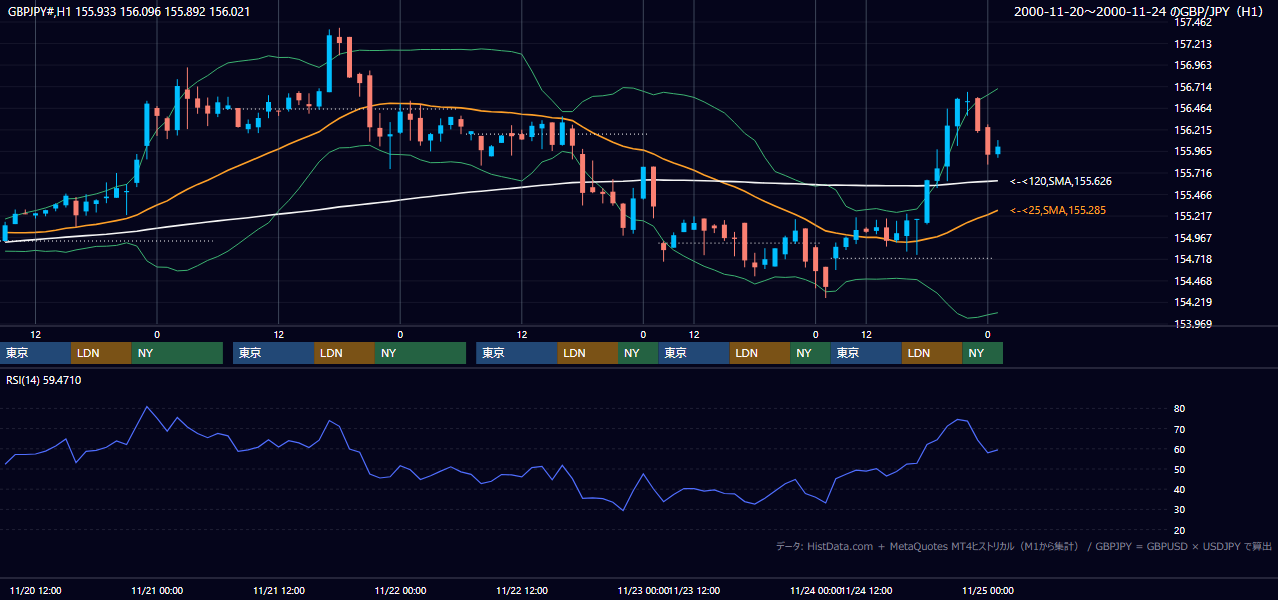Click RSI axis level 30
Image resolution: width=1278 pixels, height=600 pixels.
click(1180, 510)
